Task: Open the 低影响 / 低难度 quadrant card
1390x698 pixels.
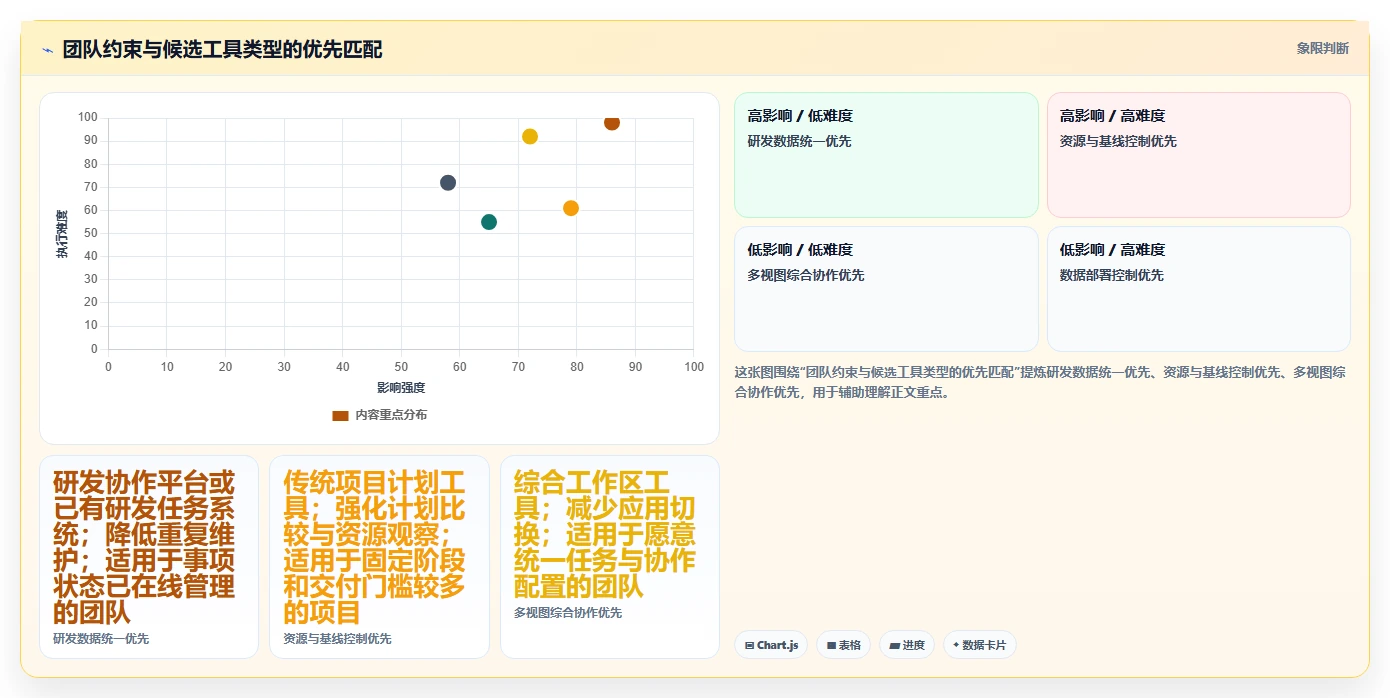Action: [x=886, y=289]
